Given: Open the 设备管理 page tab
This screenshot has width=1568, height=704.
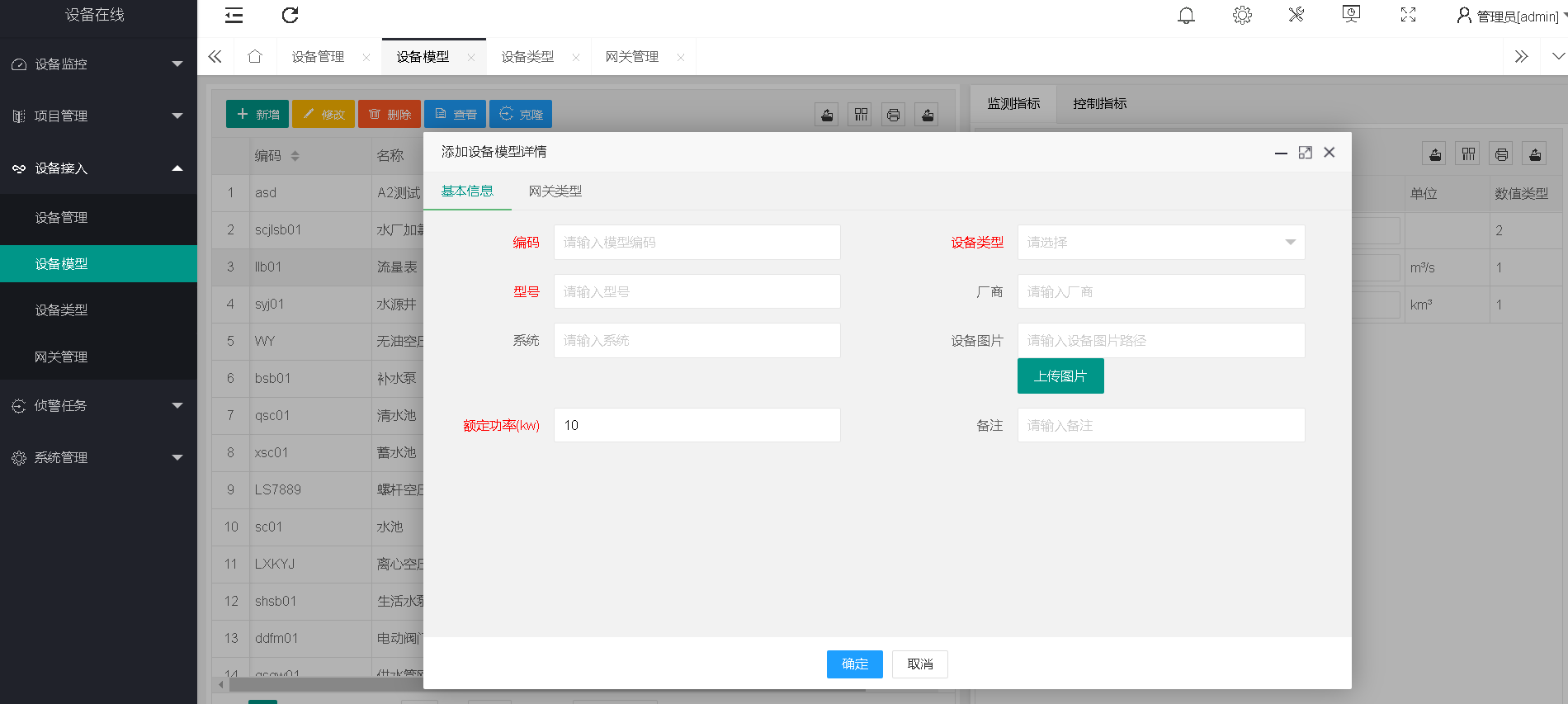Looking at the screenshot, I should tap(318, 56).
